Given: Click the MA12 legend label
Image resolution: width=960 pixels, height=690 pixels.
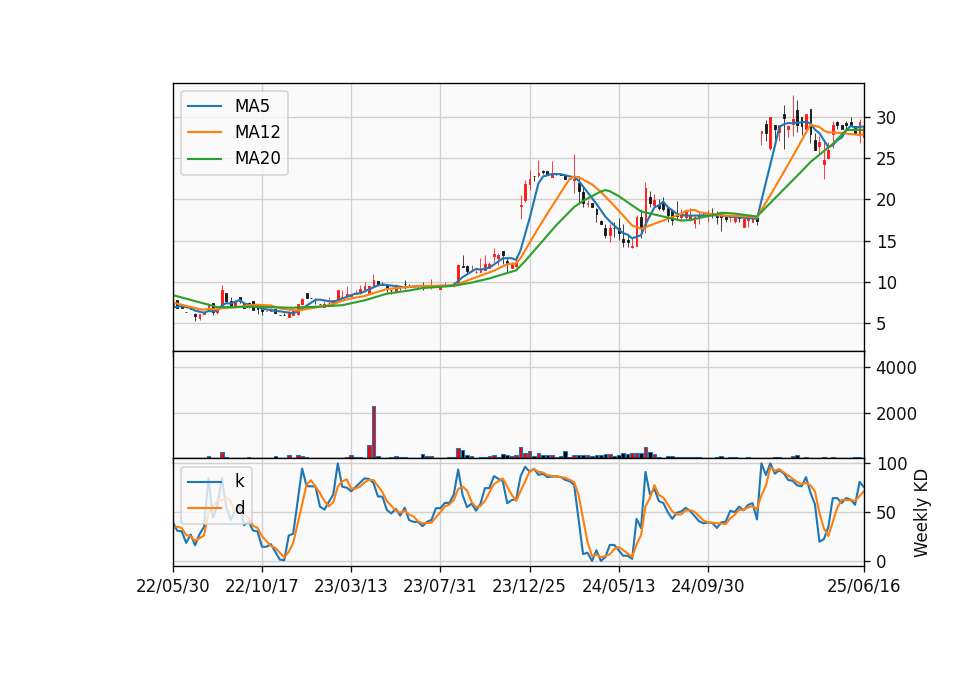Looking at the screenshot, I should (x=257, y=132).
